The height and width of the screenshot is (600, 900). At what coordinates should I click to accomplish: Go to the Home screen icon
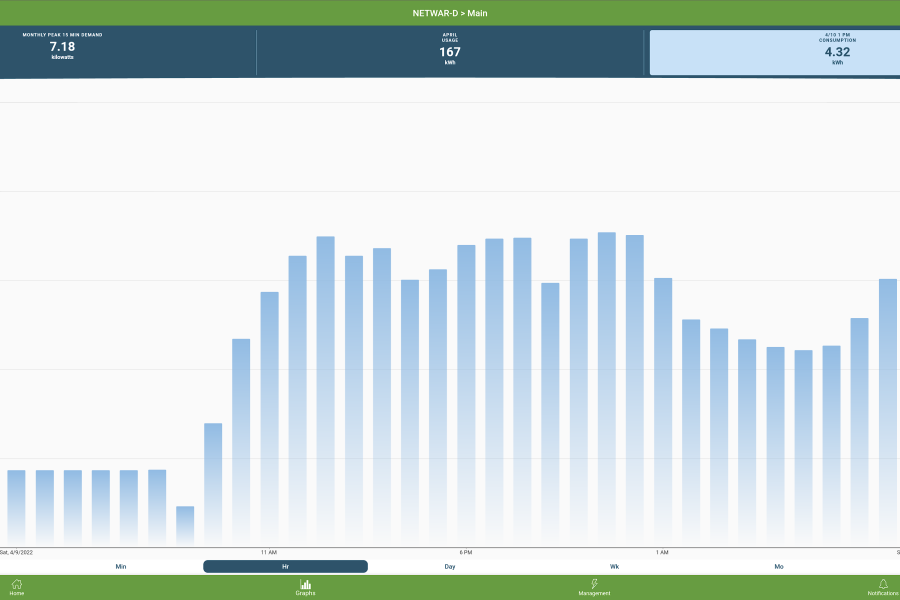16,587
